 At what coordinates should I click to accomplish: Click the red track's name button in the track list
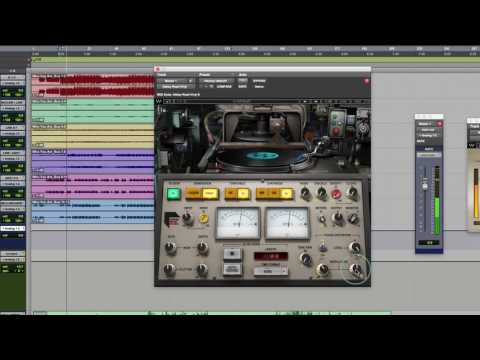(x=12, y=77)
